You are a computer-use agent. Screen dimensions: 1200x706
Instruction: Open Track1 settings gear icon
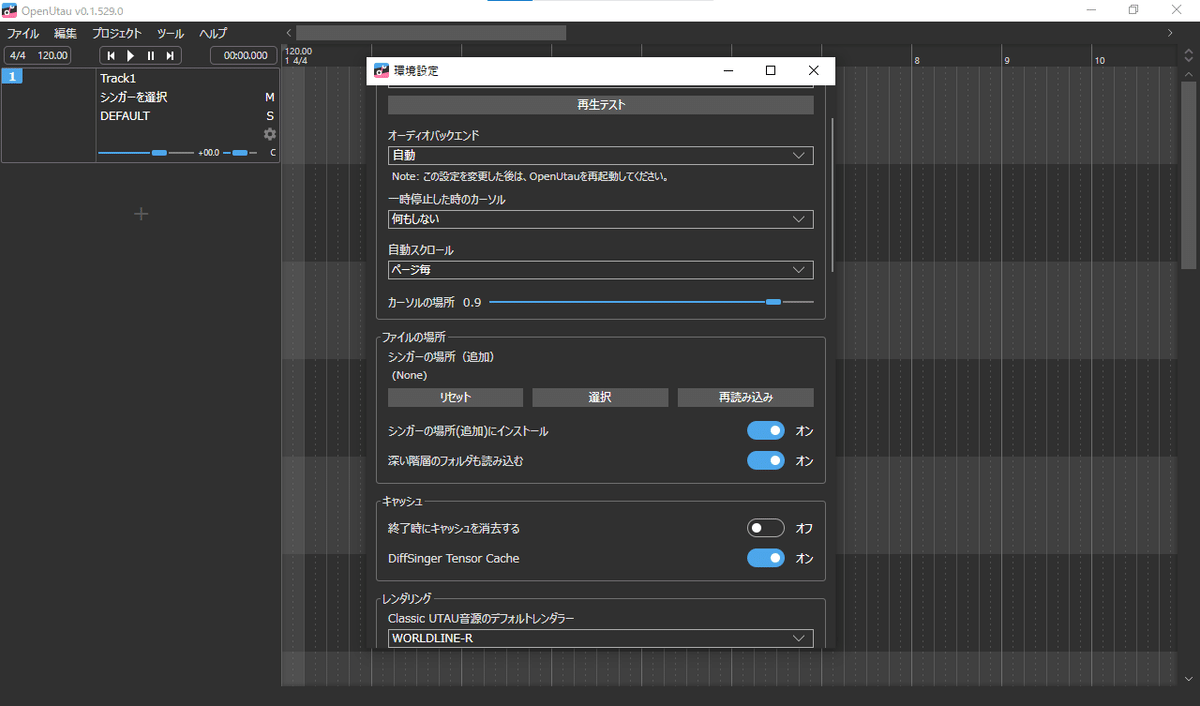pyautogui.click(x=270, y=134)
